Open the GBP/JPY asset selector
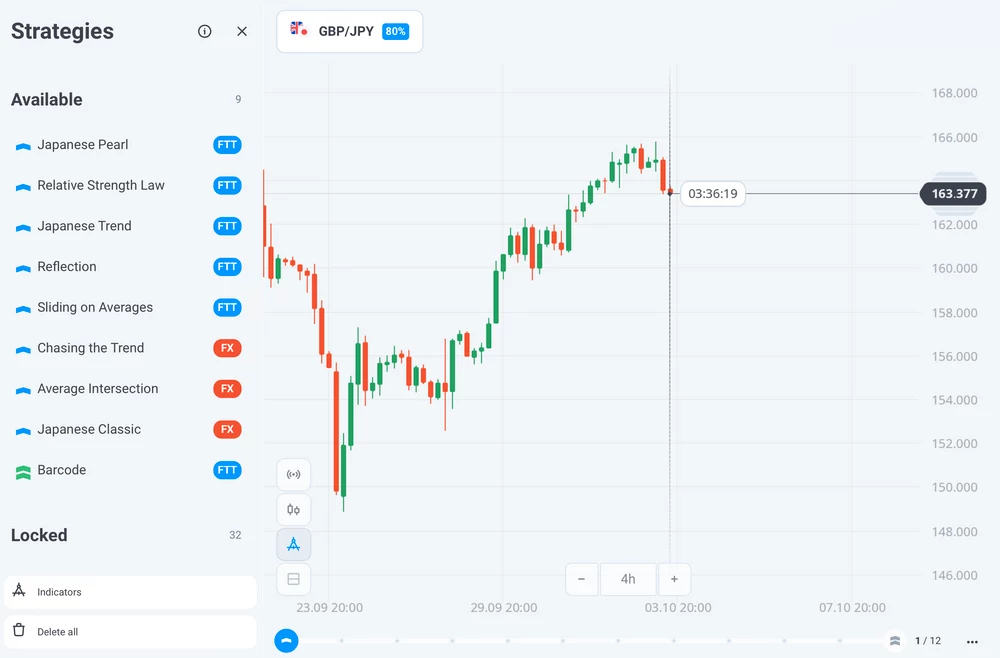 pos(349,31)
